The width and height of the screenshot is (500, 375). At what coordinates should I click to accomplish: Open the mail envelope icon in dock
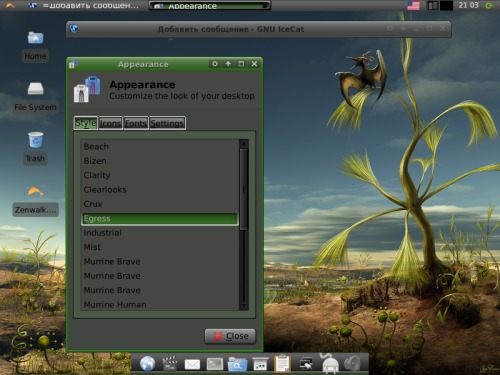click(192, 364)
